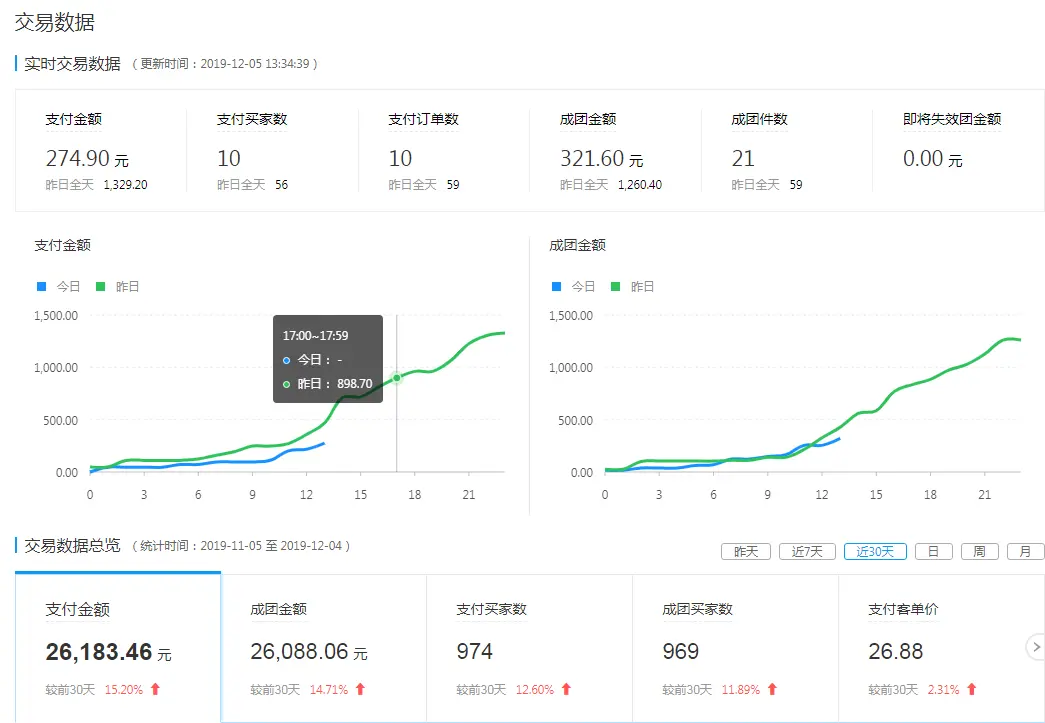Click the red up arrow in 支付金额 overview card

(x=155, y=689)
